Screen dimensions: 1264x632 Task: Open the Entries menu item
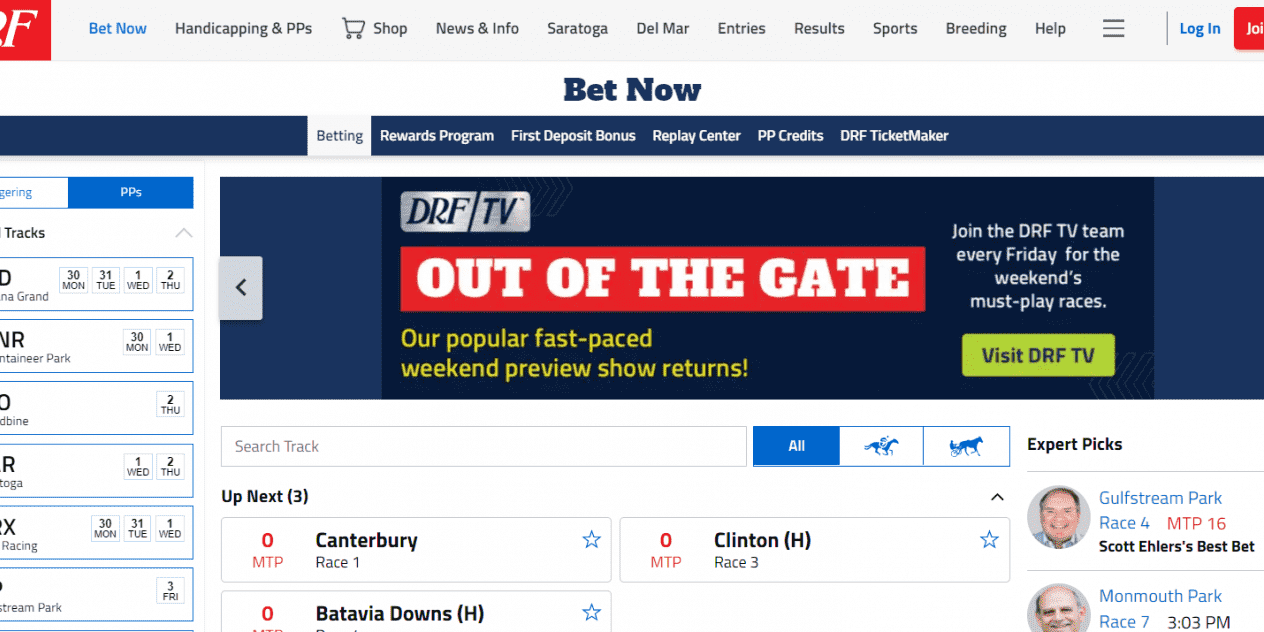[742, 28]
